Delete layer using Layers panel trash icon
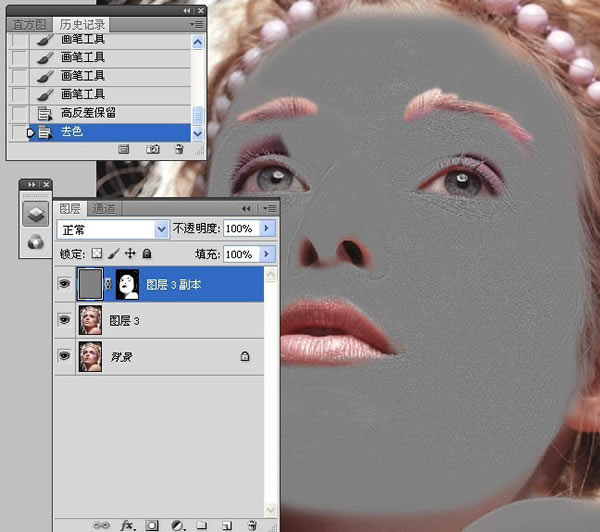Viewport: 600px width, 532px height. click(252, 525)
